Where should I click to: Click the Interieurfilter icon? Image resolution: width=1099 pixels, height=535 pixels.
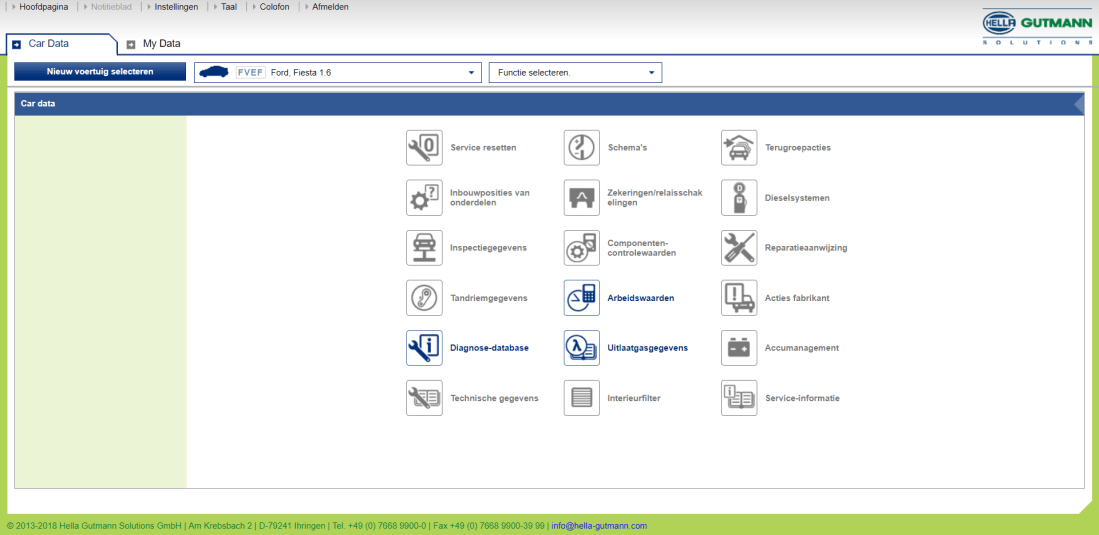coord(582,398)
